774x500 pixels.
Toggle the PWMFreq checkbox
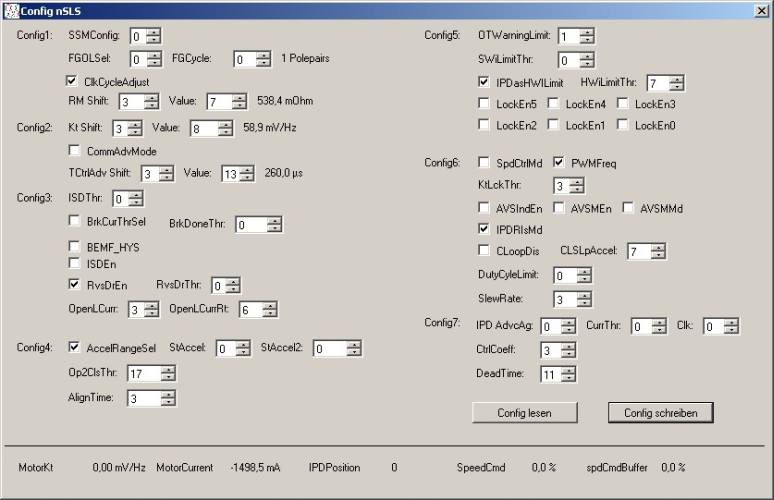559,162
